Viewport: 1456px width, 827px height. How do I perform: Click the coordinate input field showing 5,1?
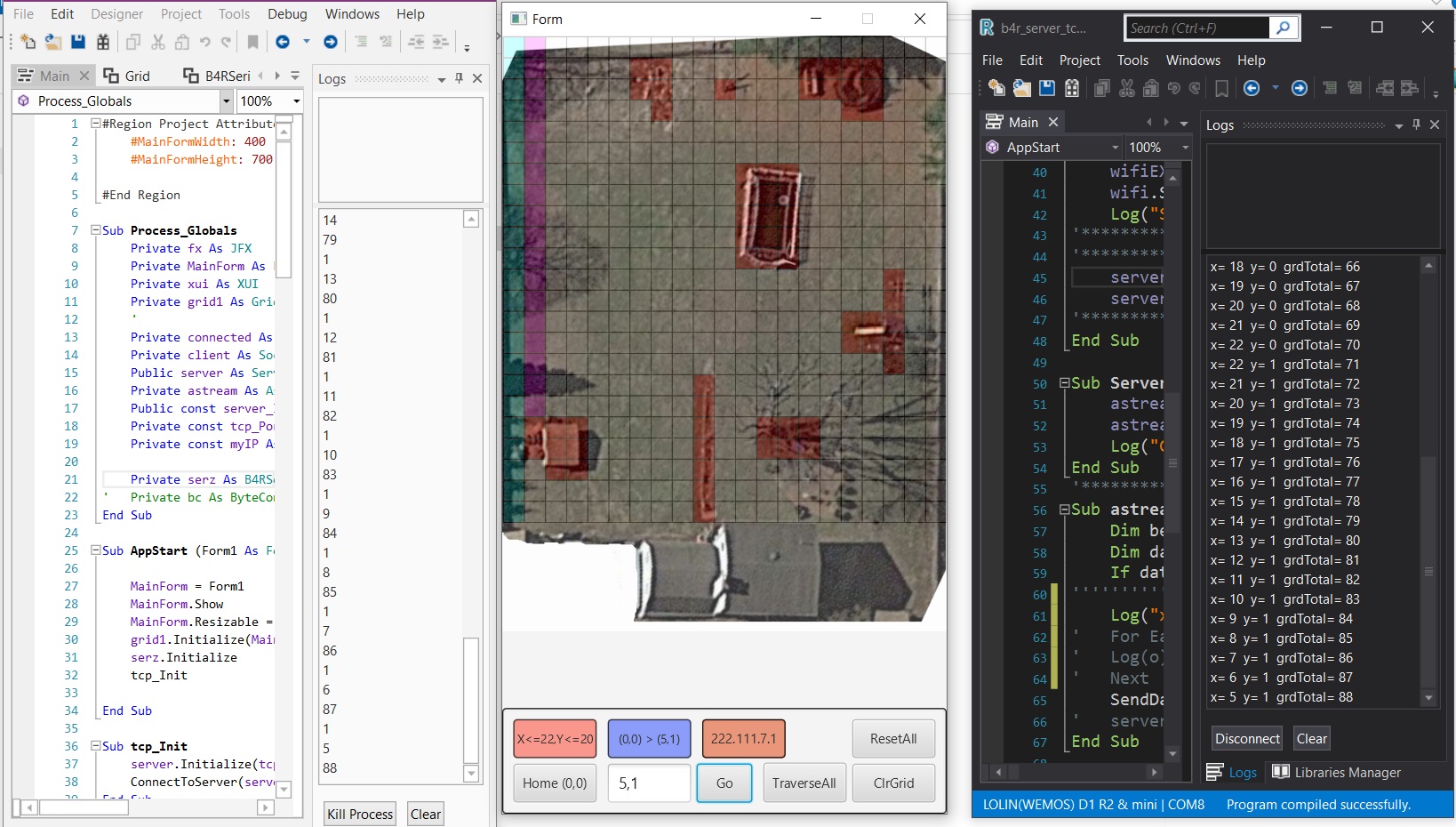tap(649, 783)
